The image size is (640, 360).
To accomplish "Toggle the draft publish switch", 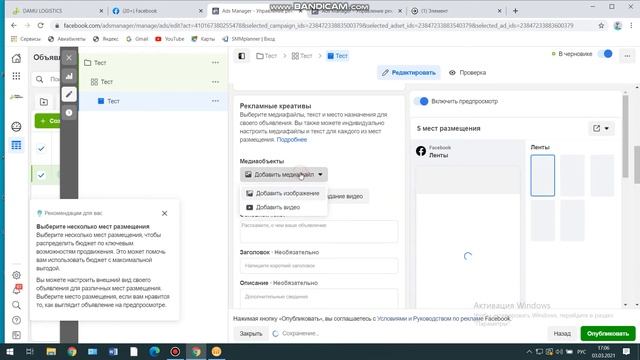I will click(x=605, y=54).
